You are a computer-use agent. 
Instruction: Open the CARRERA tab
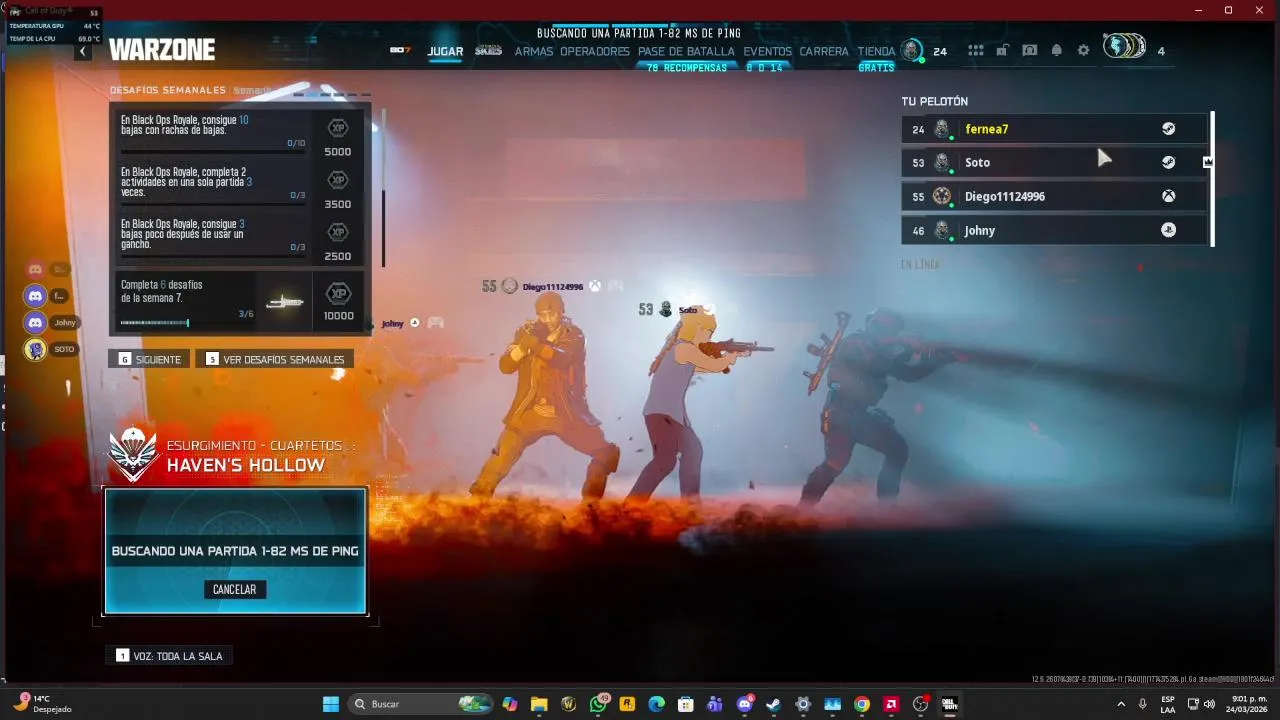[824, 51]
